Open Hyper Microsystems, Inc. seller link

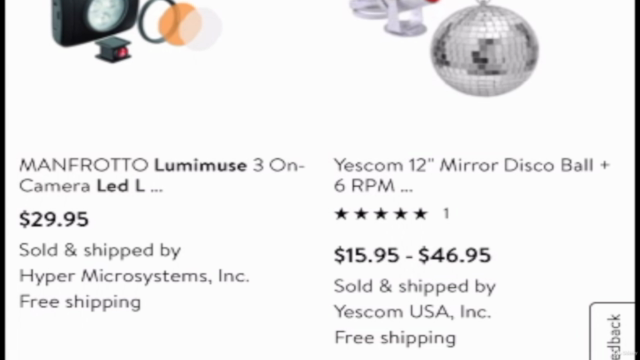(134, 276)
